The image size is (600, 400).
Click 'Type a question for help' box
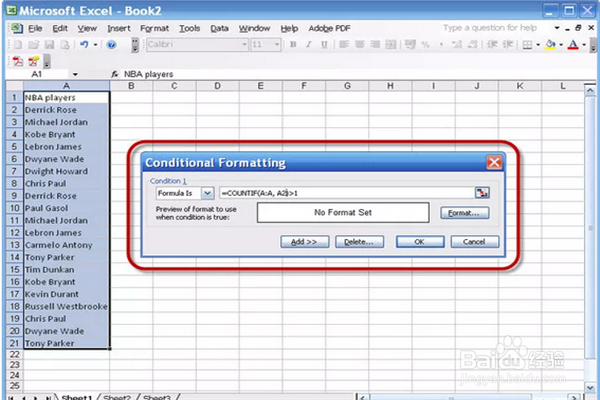click(491, 28)
